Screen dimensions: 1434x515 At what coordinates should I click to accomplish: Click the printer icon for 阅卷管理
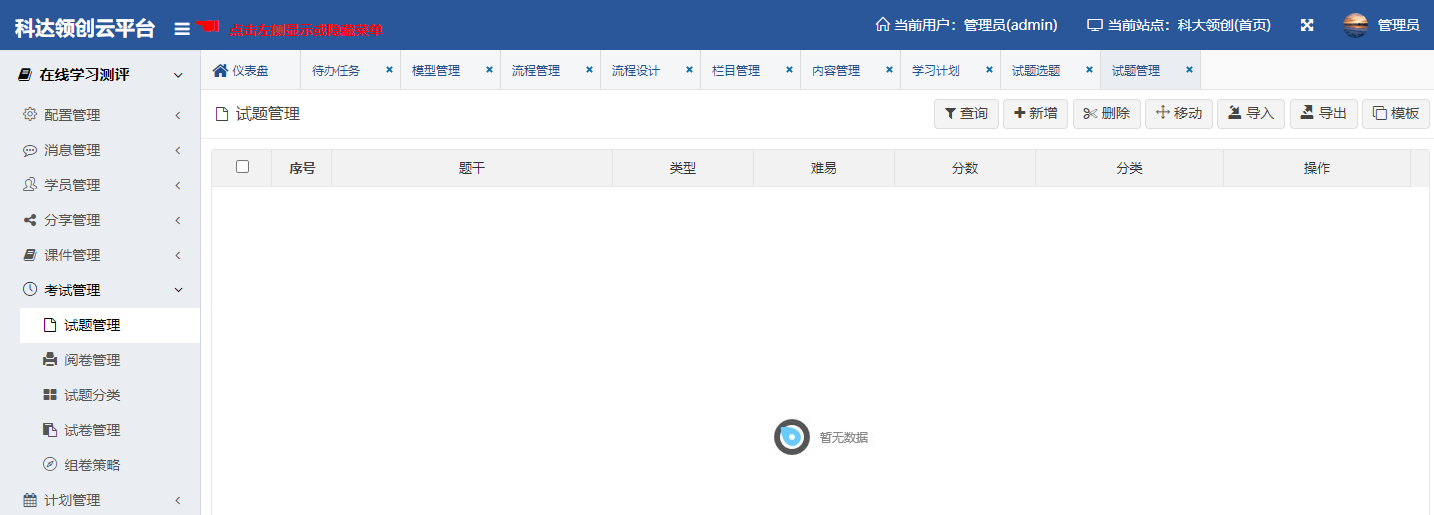[50, 360]
